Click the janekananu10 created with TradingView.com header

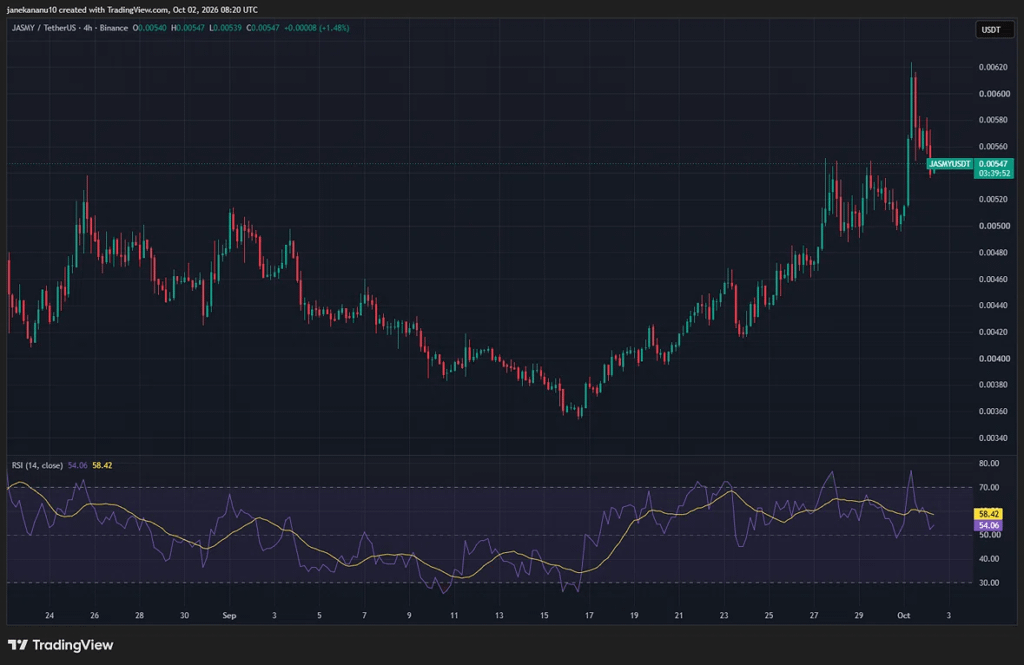click(x=132, y=10)
